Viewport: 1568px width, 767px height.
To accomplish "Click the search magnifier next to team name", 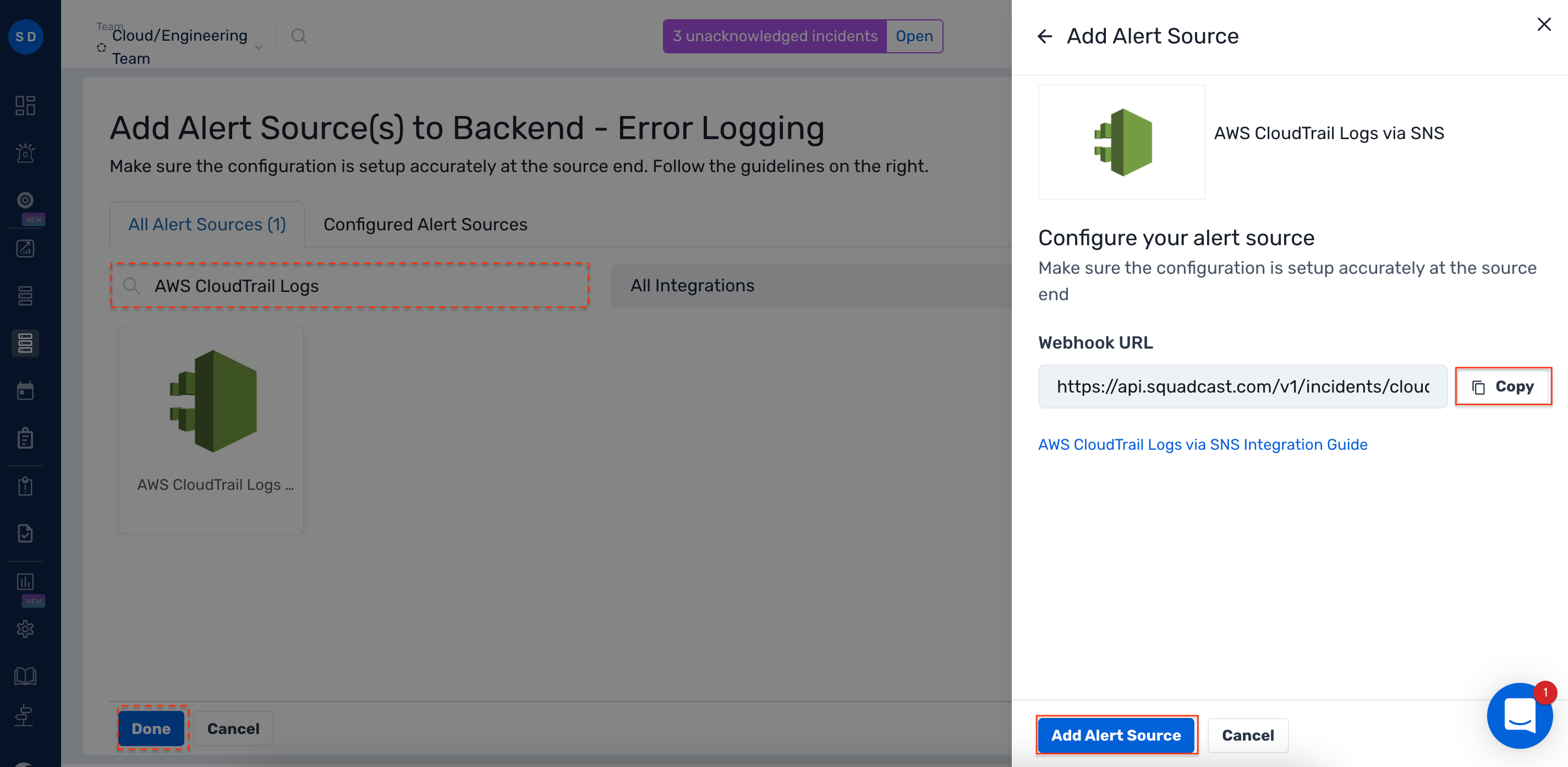I will [x=298, y=36].
